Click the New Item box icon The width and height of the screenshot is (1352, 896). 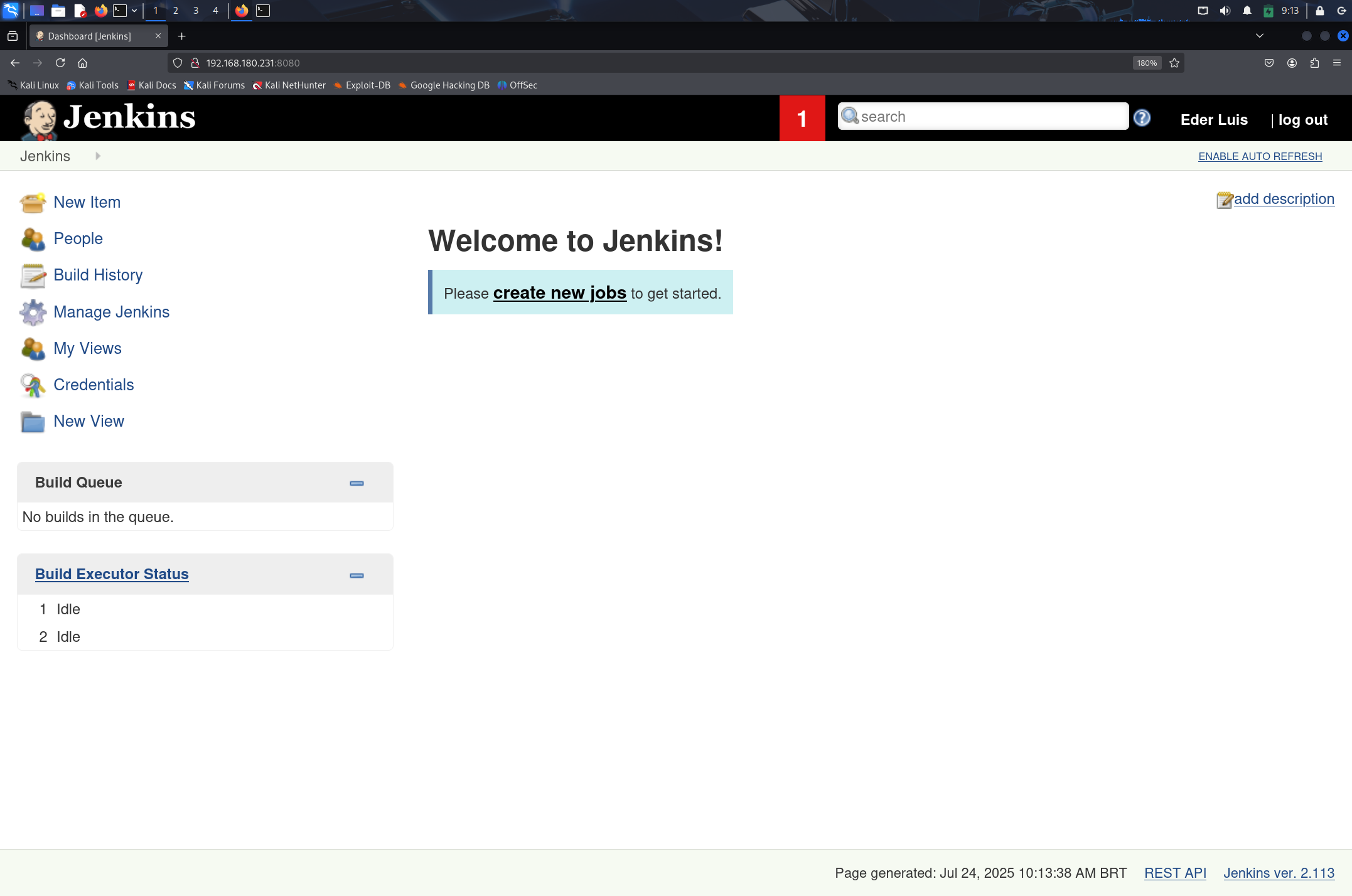pos(33,203)
